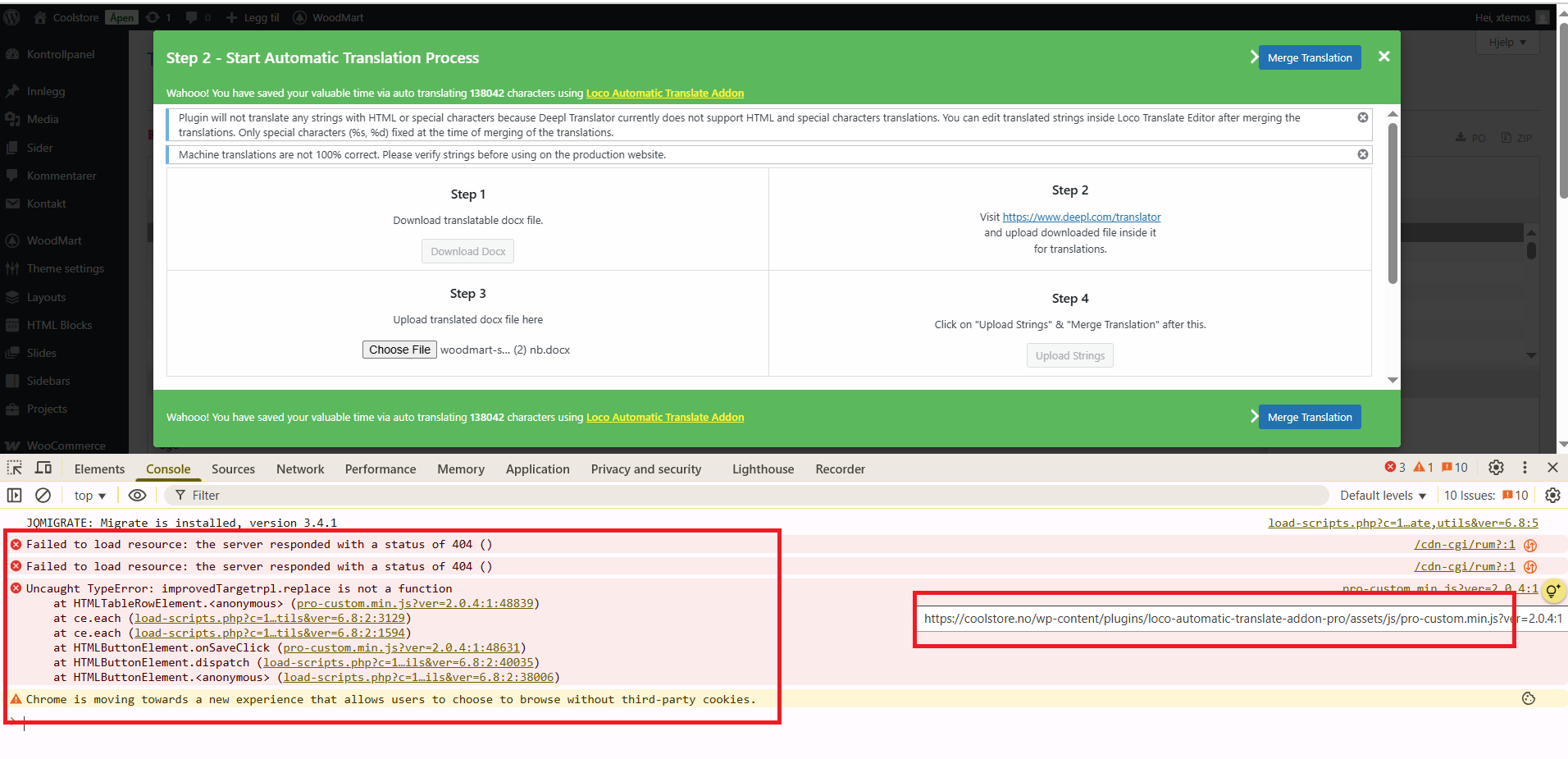
Task: Click Merge Translation in the modal header
Action: (1310, 57)
